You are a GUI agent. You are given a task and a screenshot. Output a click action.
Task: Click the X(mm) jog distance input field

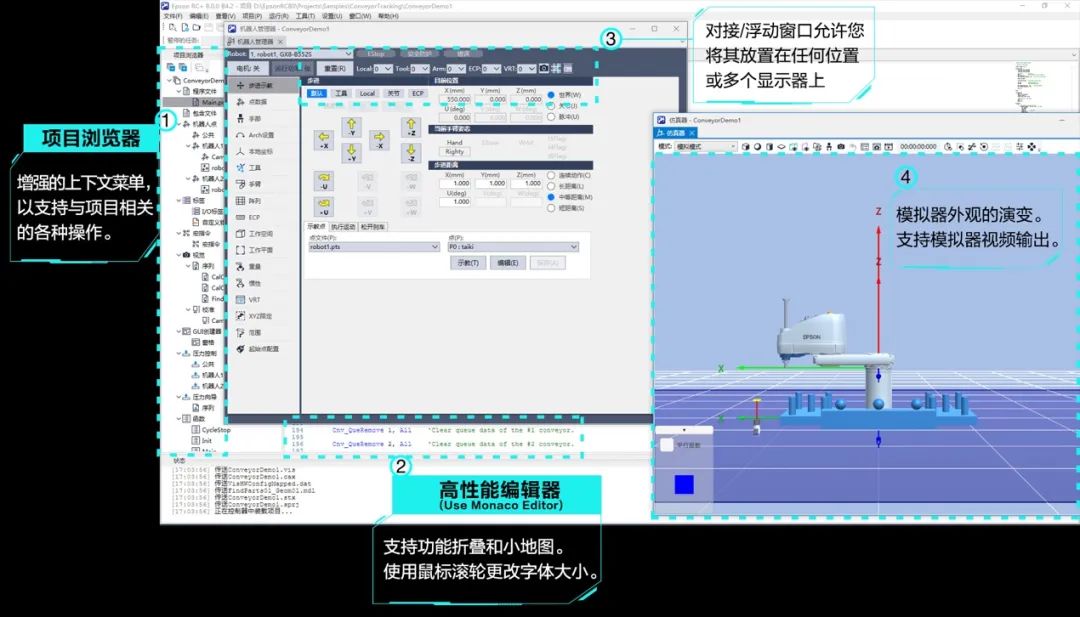click(x=455, y=183)
